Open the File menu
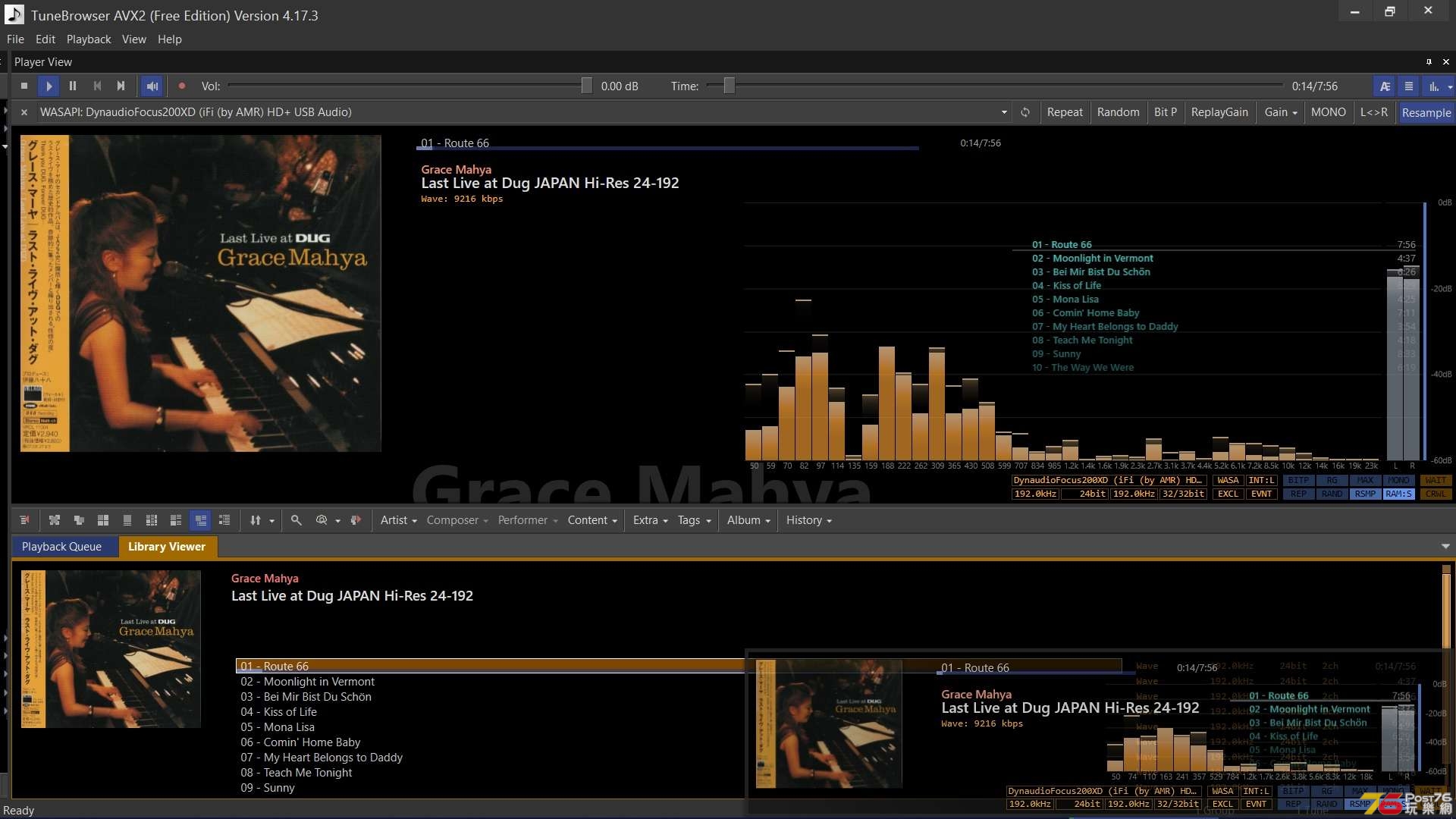Viewport: 1456px width, 819px height. tap(15, 39)
